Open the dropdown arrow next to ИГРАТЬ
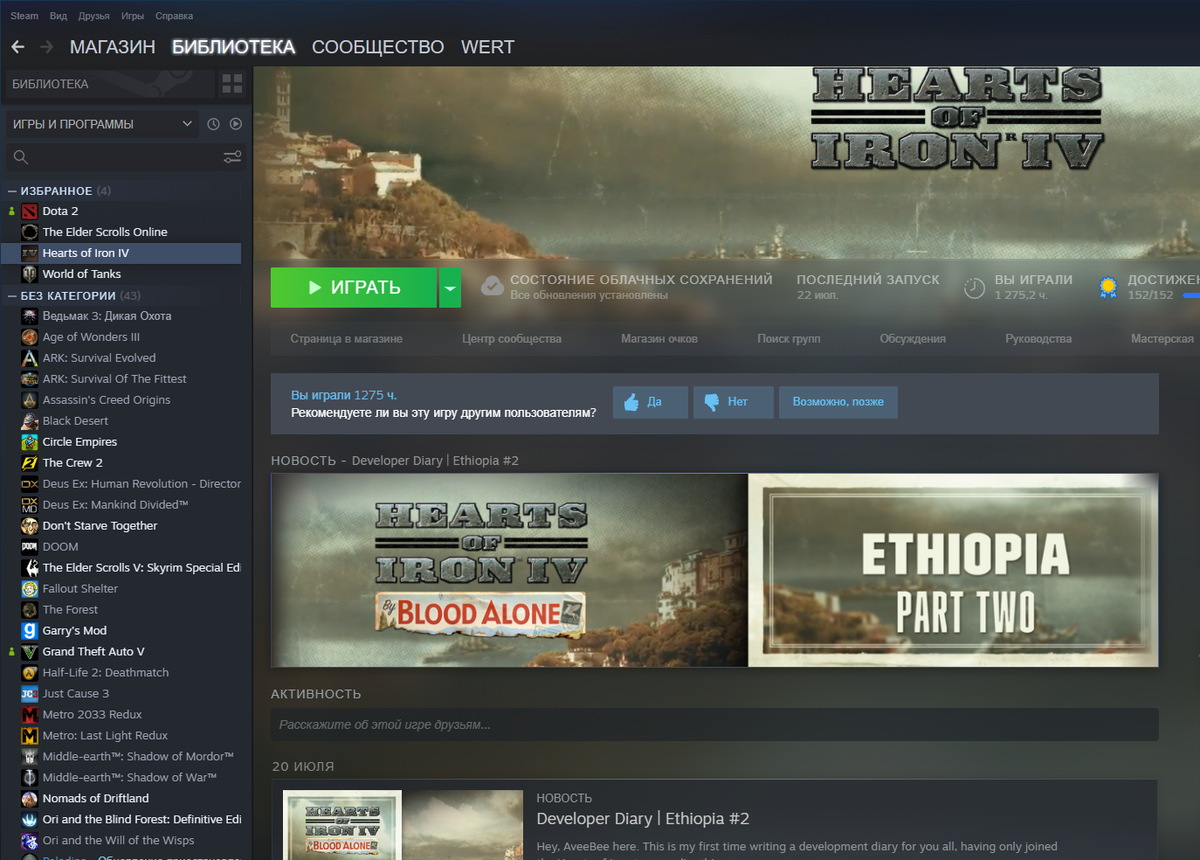This screenshot has height=860, width=1200. tap(450, 288)
